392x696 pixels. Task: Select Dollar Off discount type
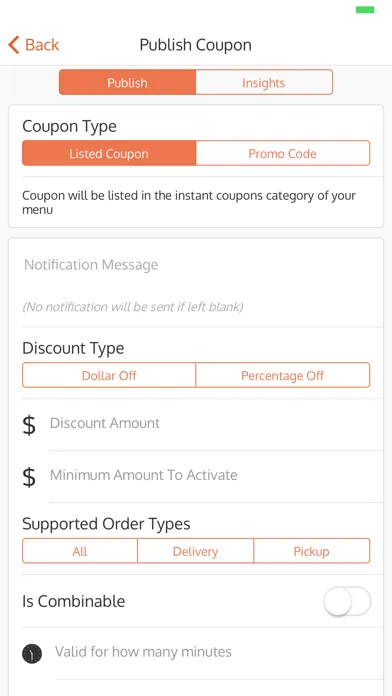click(109, 375)
